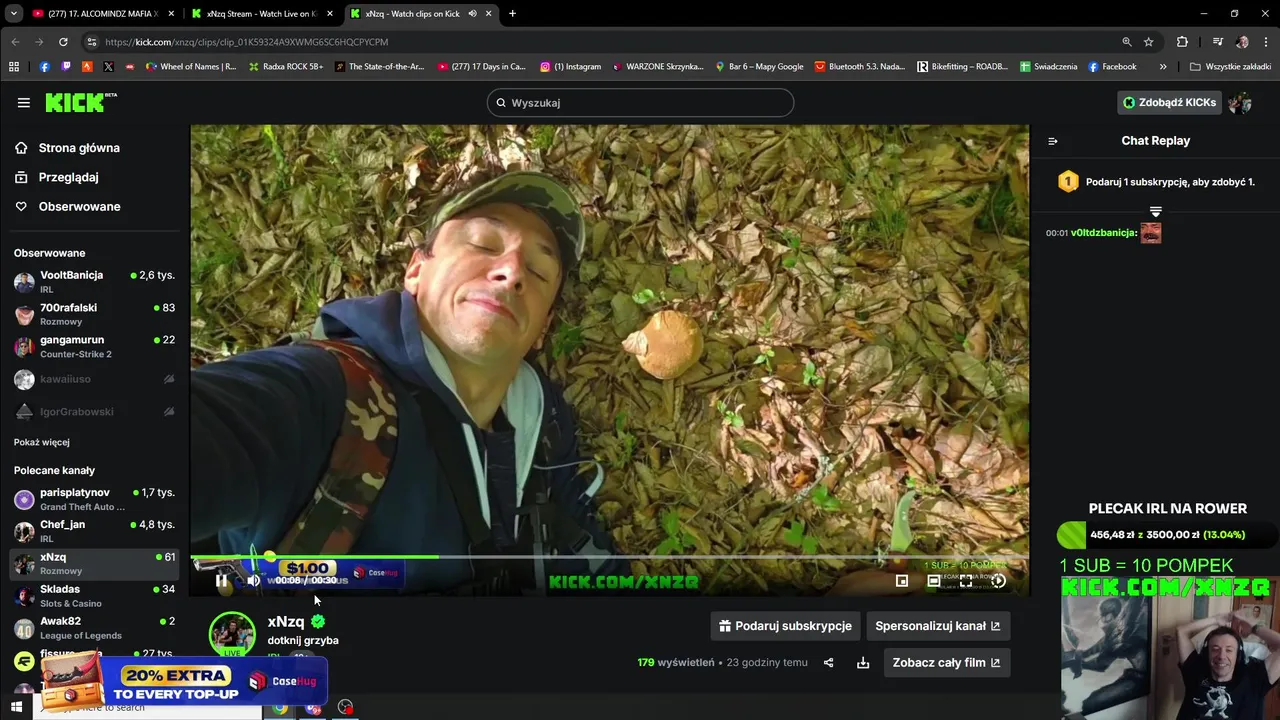The width and height of the screenshot is (1280, 720).
Task: Open Windows Start menu
Action: tap(16, 707)
